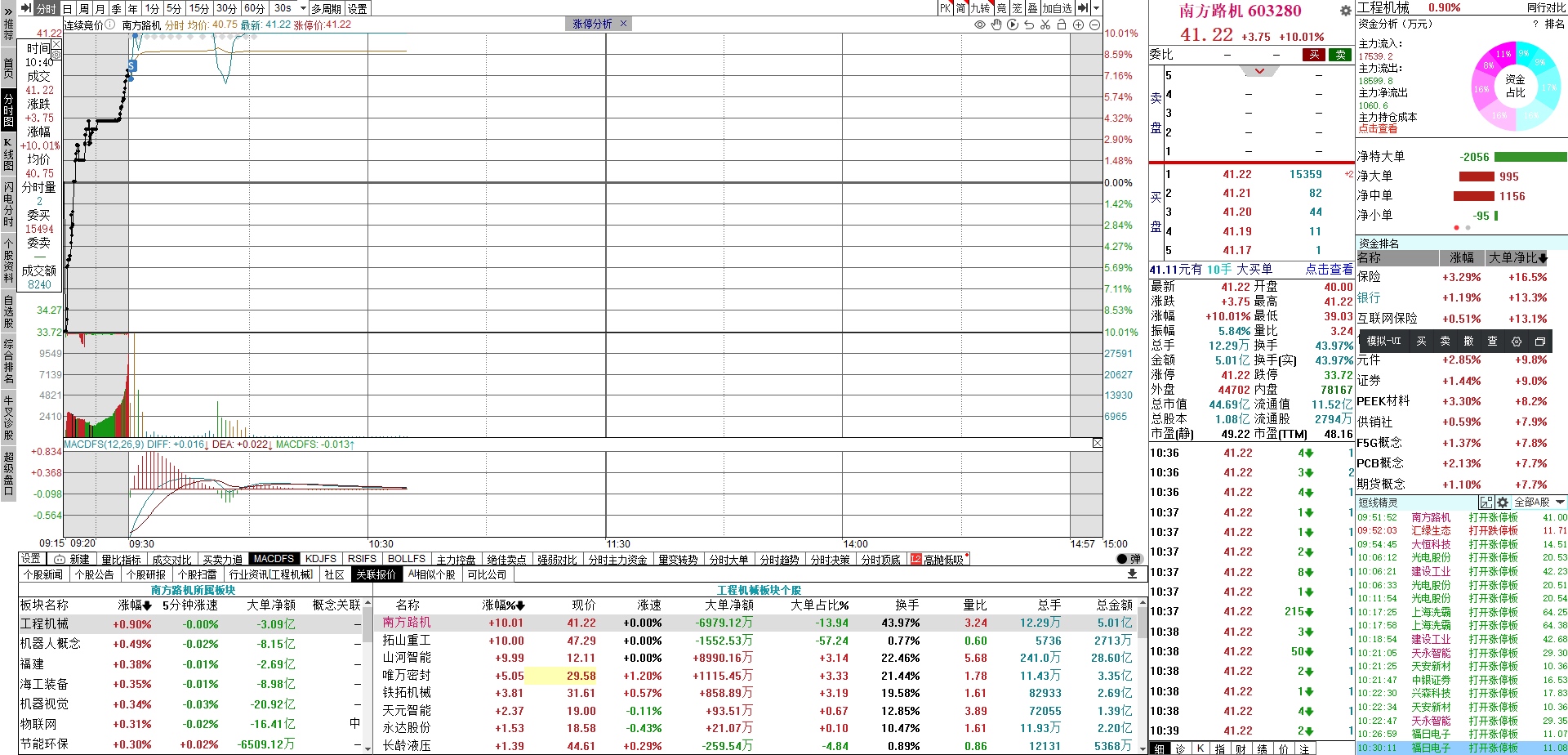Open 首页 in the left sidebar
1568x755 pixels.
(8, 68)
